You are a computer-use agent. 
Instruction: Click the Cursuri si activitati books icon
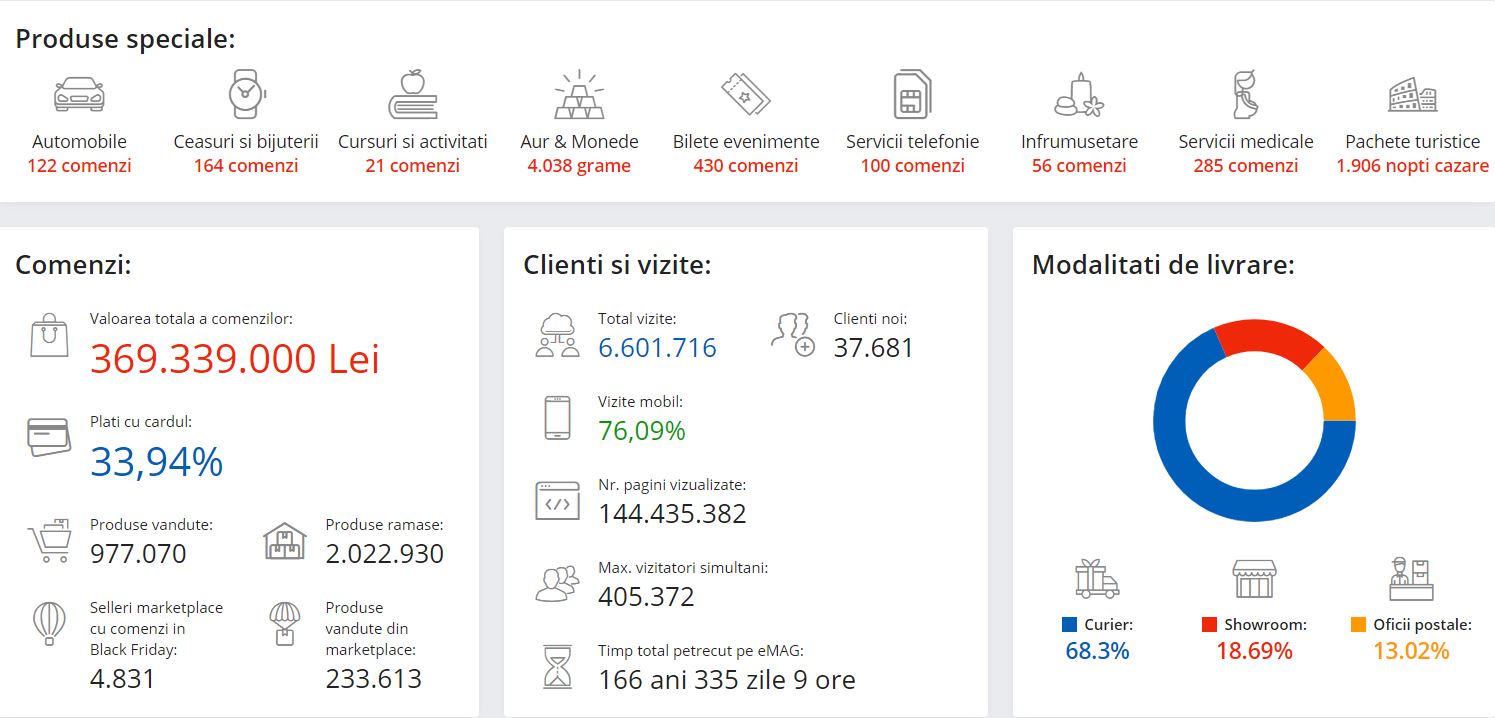coord(412,95)
